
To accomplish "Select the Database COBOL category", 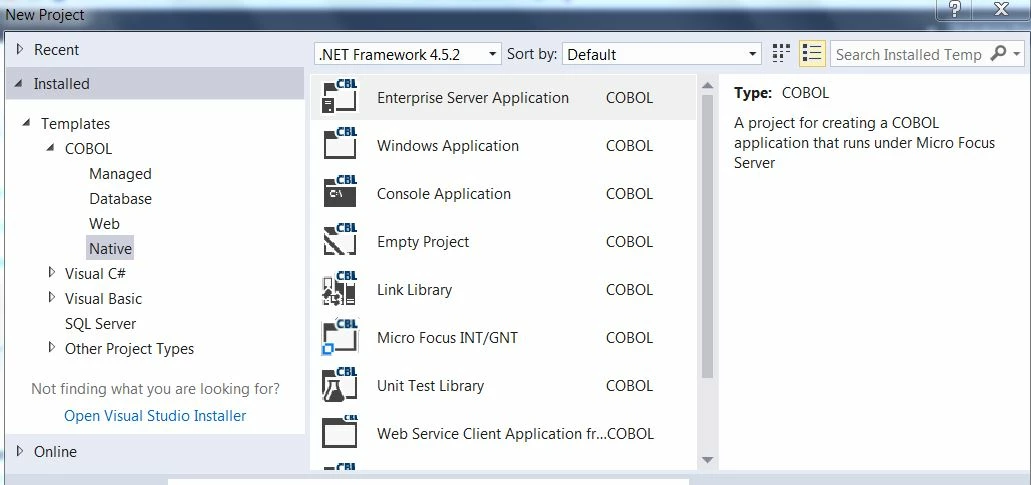I will pos(120,198).
